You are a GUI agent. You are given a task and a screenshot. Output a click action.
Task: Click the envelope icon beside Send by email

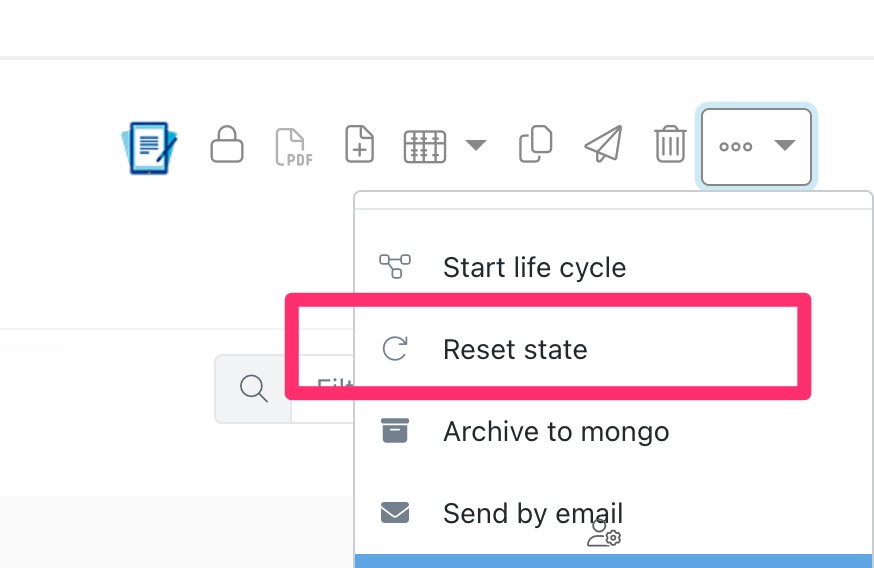tap(395, 514)
